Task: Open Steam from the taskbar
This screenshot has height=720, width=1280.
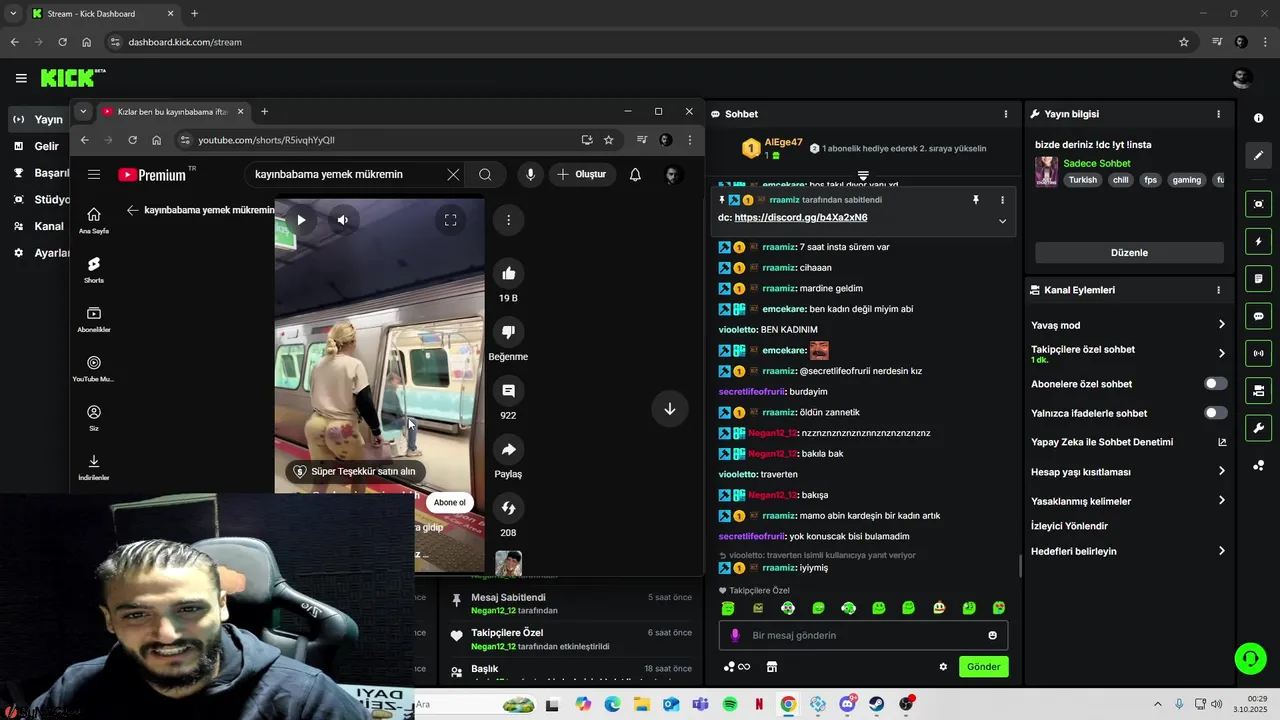Action: (x=877, y=704)
